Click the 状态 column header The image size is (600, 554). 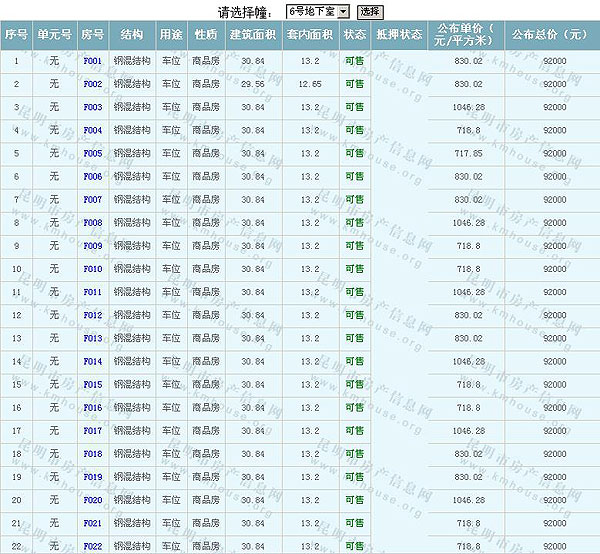coord(354,34)
